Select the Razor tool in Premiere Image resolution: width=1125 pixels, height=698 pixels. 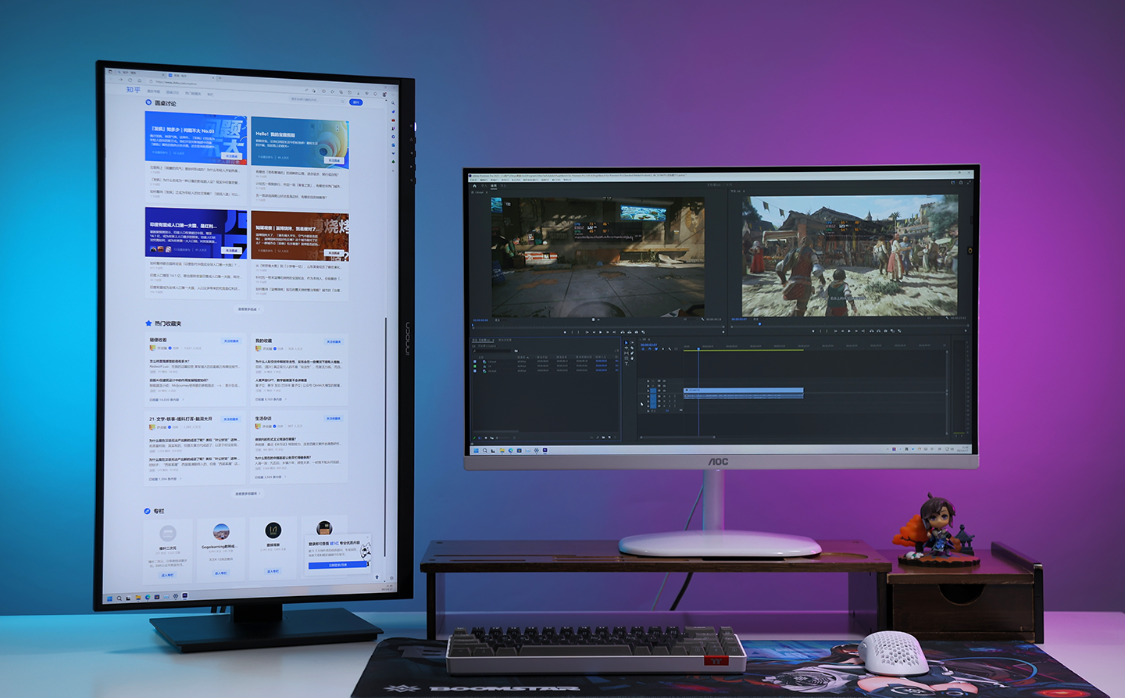click(x=632, y=348)
